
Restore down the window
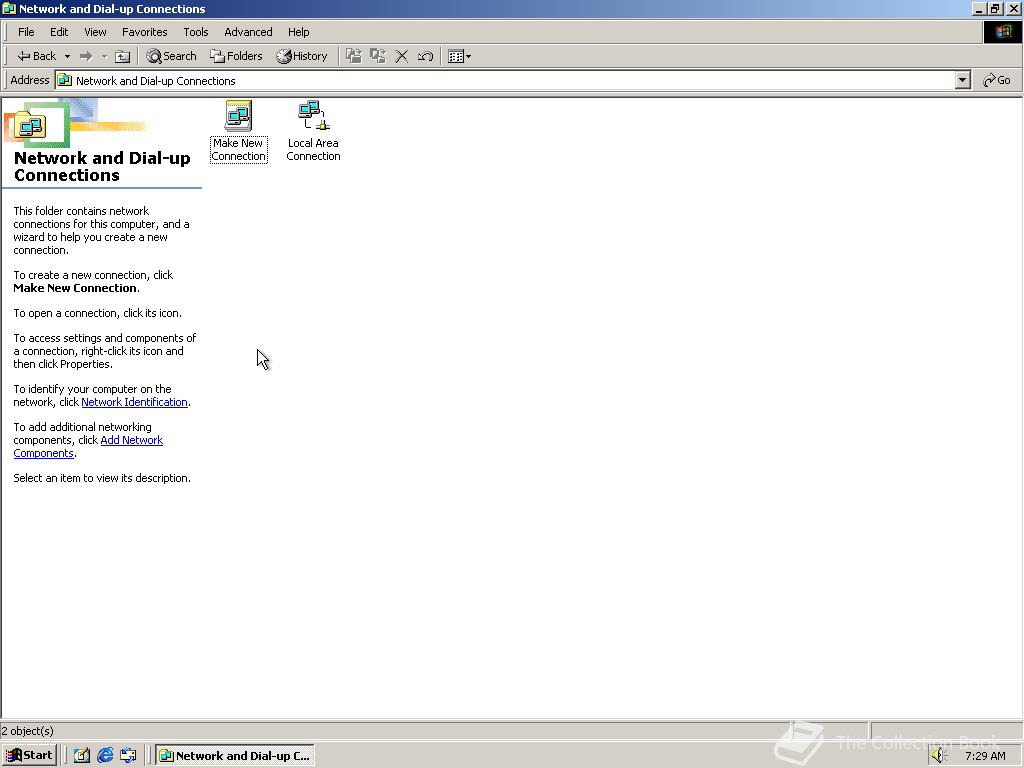[995, 8]
